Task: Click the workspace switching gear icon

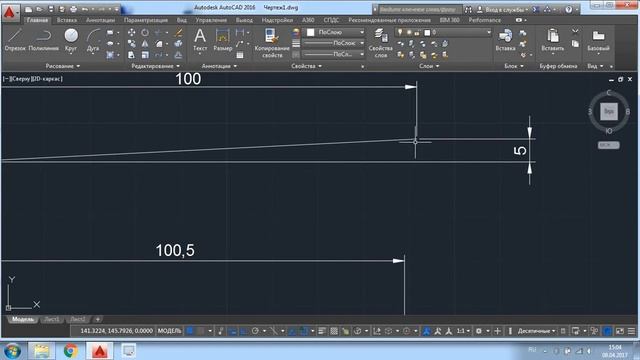Action: (478, 331)
